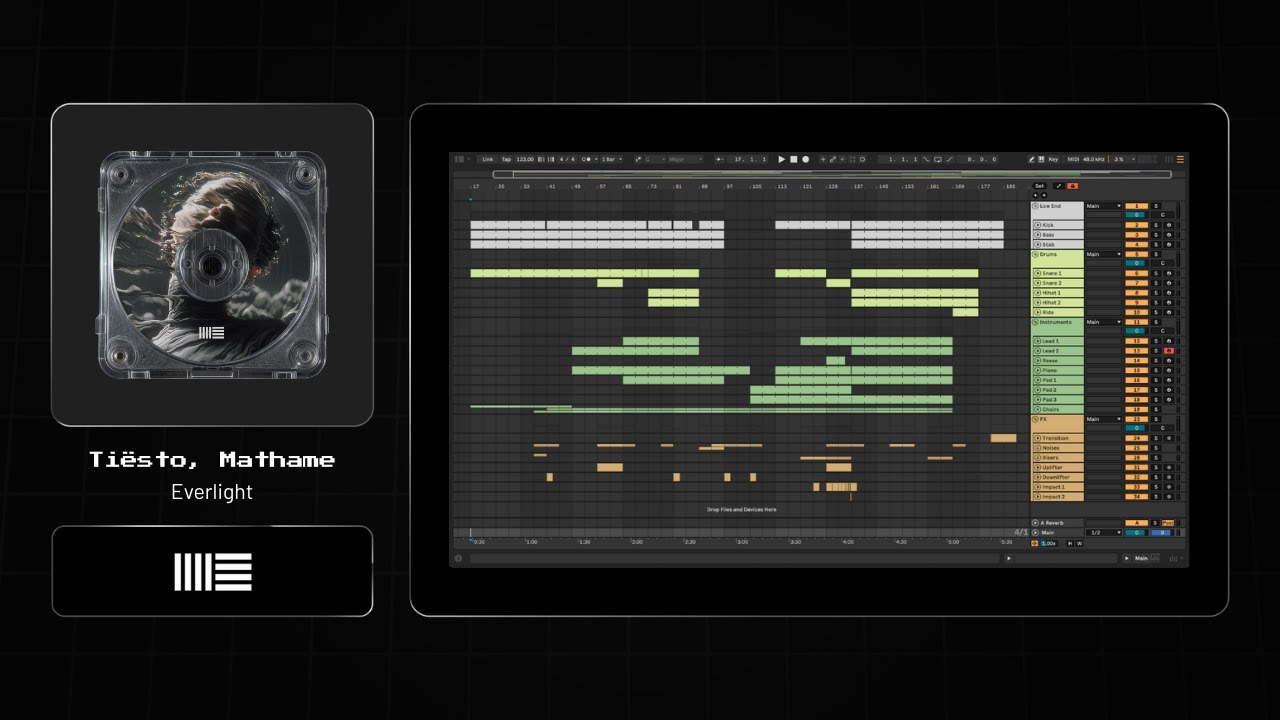Open the 1 Bar quantization dropdown
The height and width of the screenshot is (720, 1280).
pyautogui.click(x=610, y=159)
